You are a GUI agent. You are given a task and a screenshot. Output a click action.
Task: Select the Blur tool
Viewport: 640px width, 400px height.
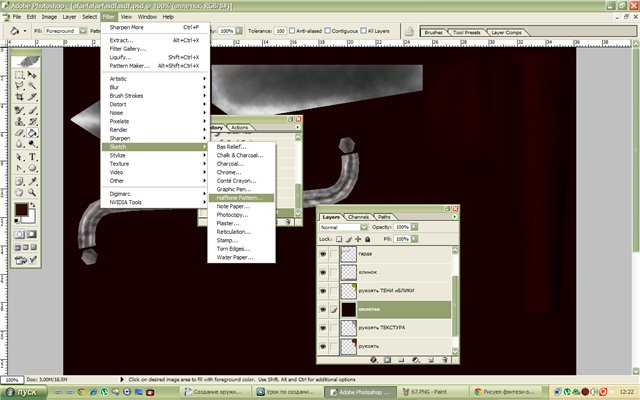tap(19, 144)
